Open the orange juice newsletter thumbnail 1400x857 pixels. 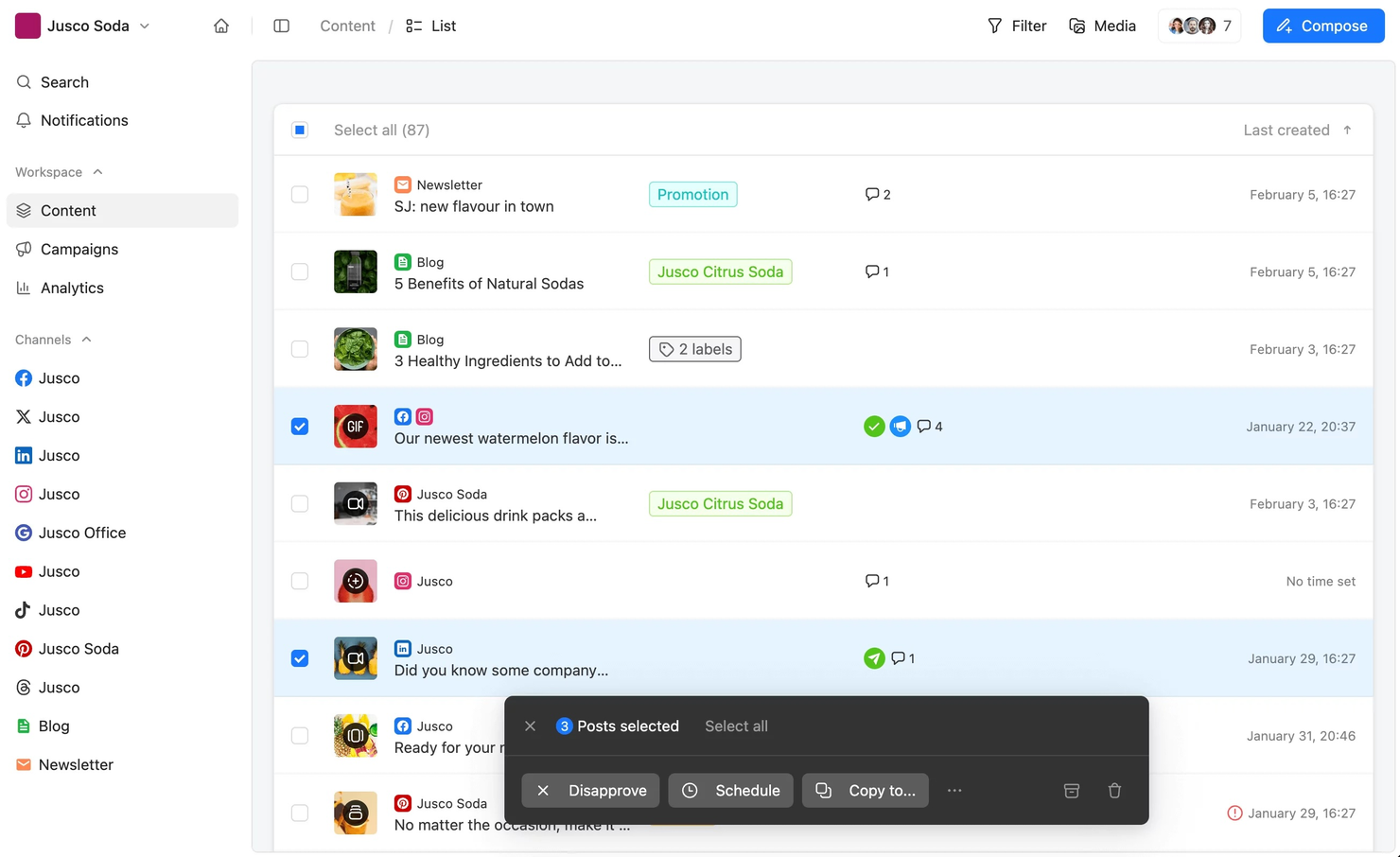pyautogui.click(x=356, y=195)
